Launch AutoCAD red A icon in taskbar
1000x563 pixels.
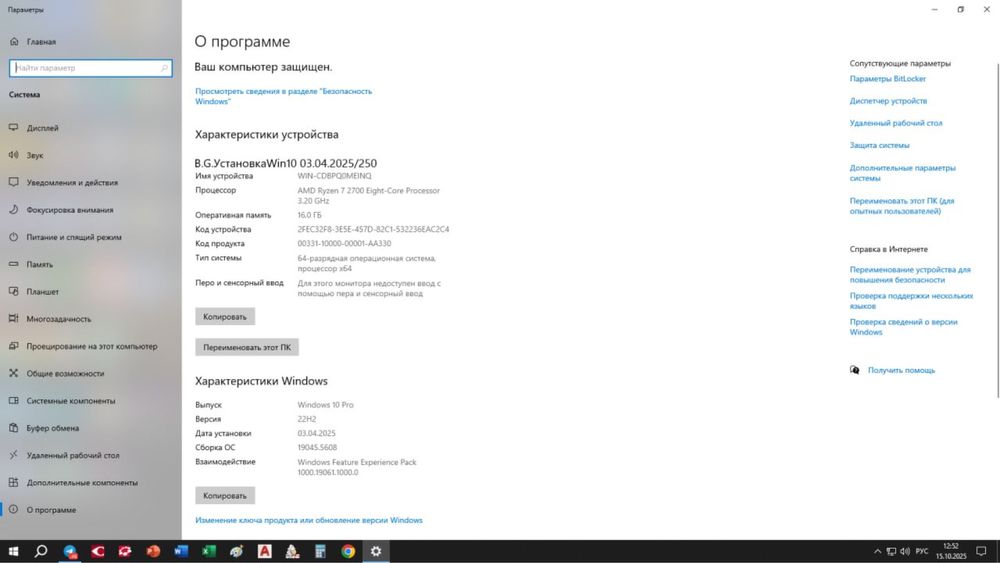pos(265,551)
